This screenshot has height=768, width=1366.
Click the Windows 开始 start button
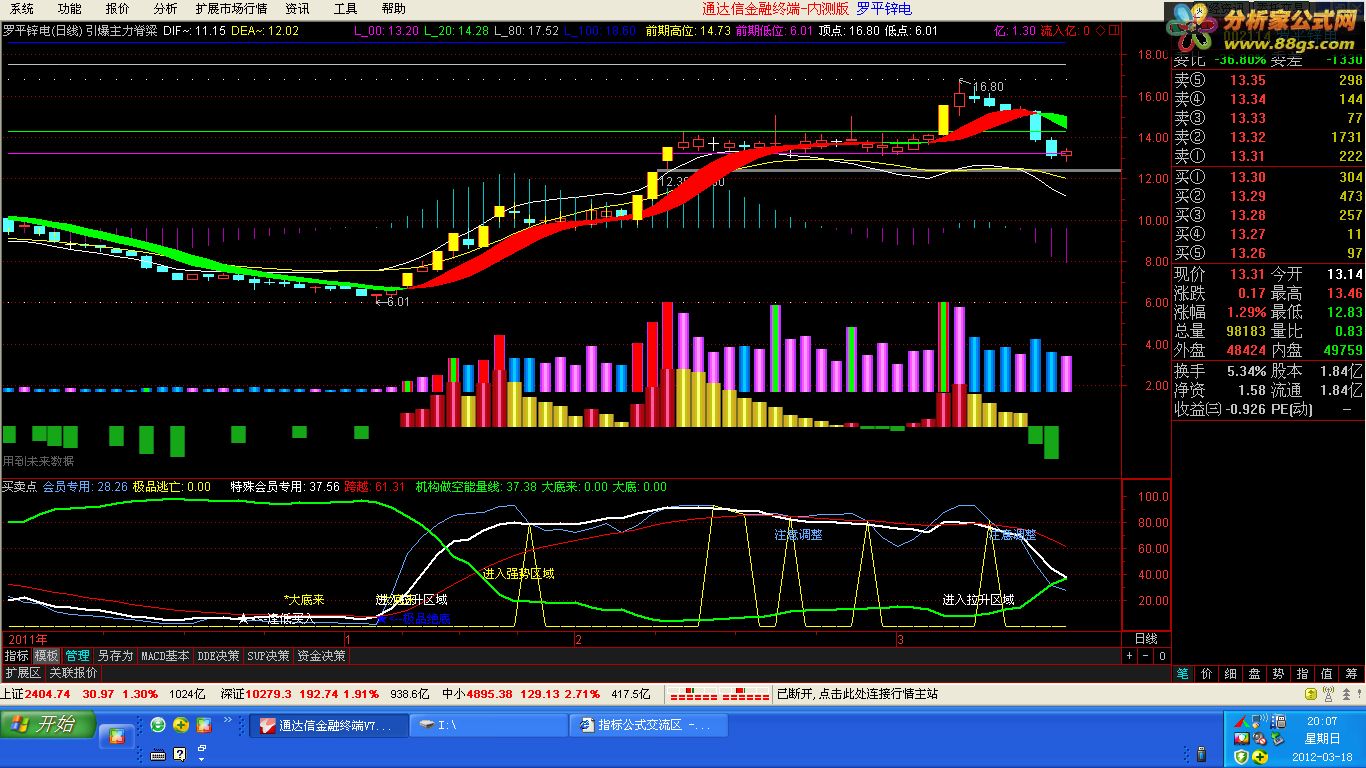(x=48, y=724)
